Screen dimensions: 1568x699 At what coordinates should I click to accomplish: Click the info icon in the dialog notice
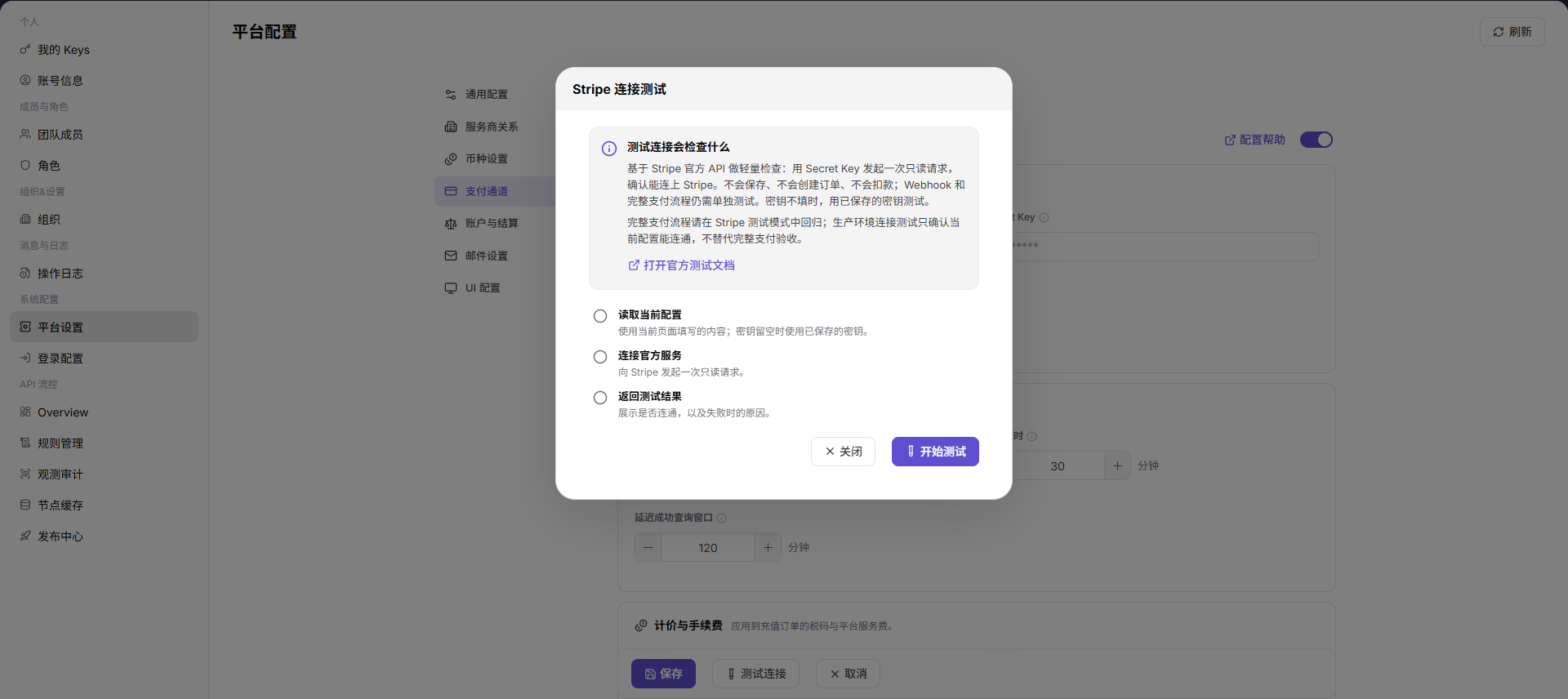pyautogui.click(x=609, y=149)
